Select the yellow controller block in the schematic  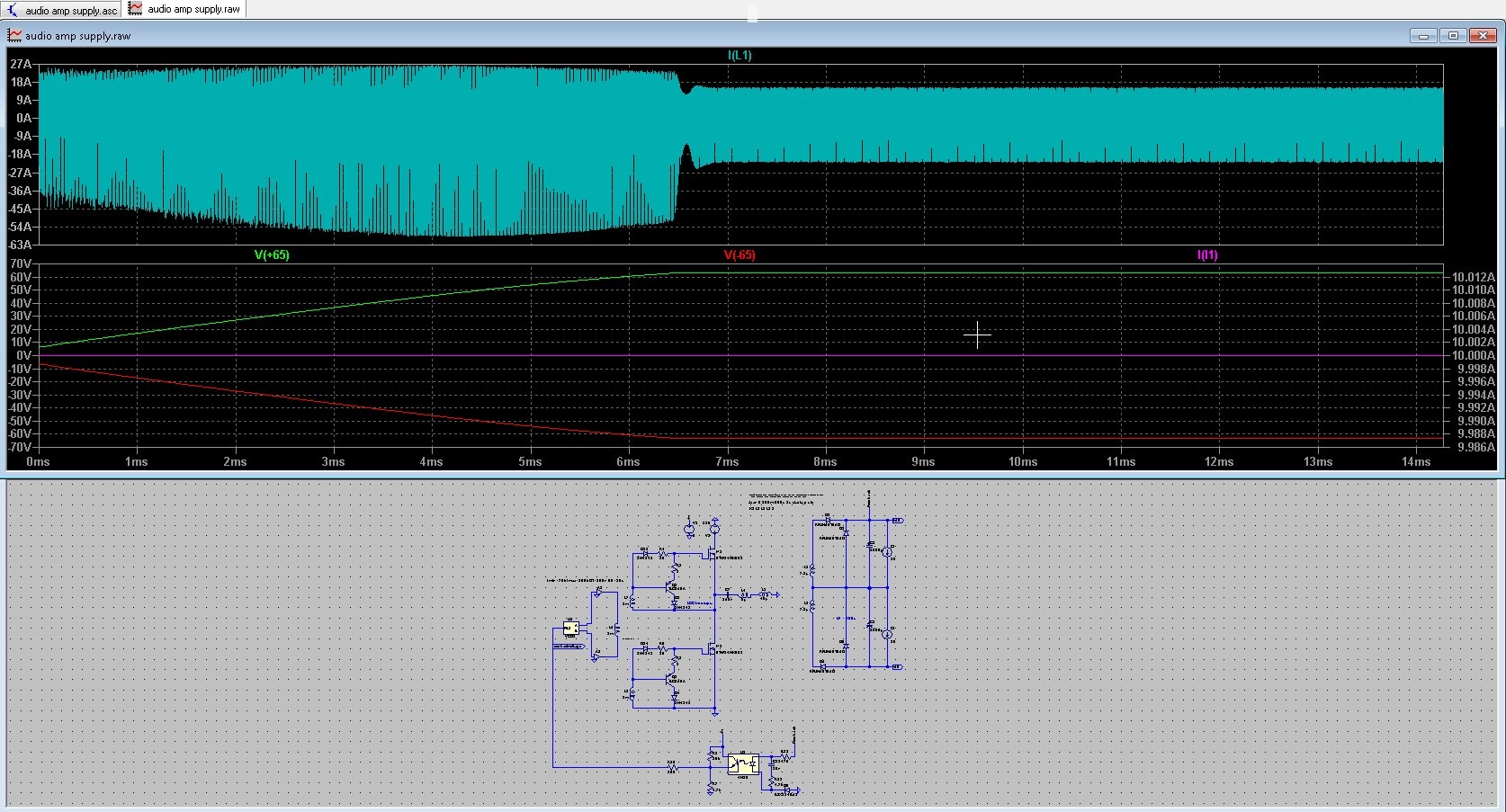571,628
